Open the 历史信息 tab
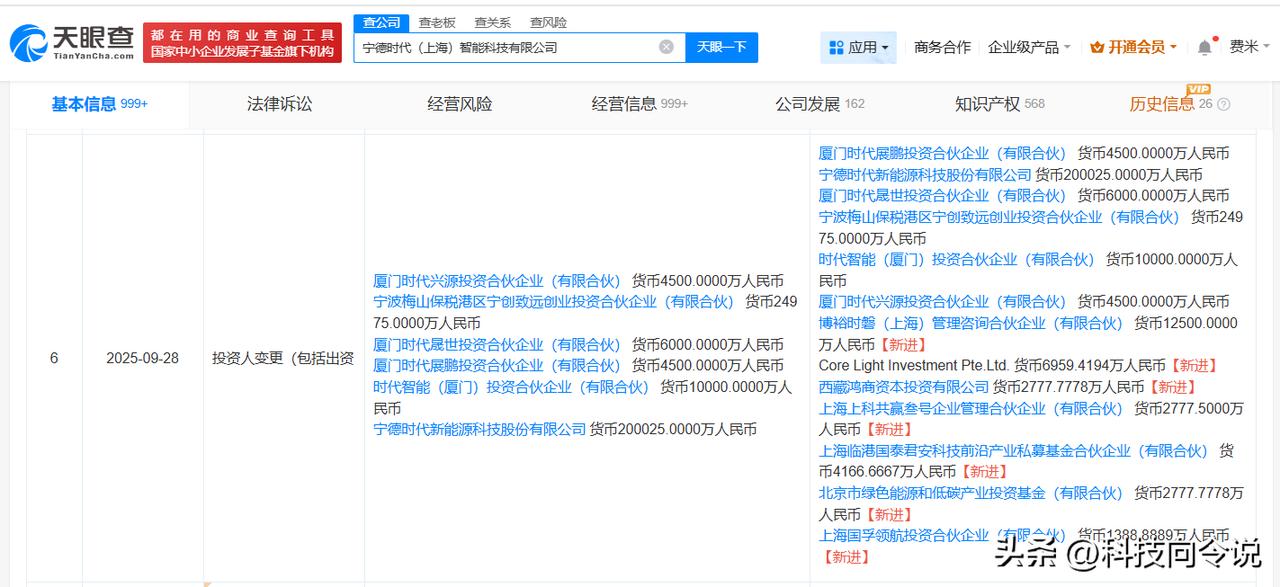Image resolution: width=1280 pixels, height=587 pixels. click(x=1171, y=104)
